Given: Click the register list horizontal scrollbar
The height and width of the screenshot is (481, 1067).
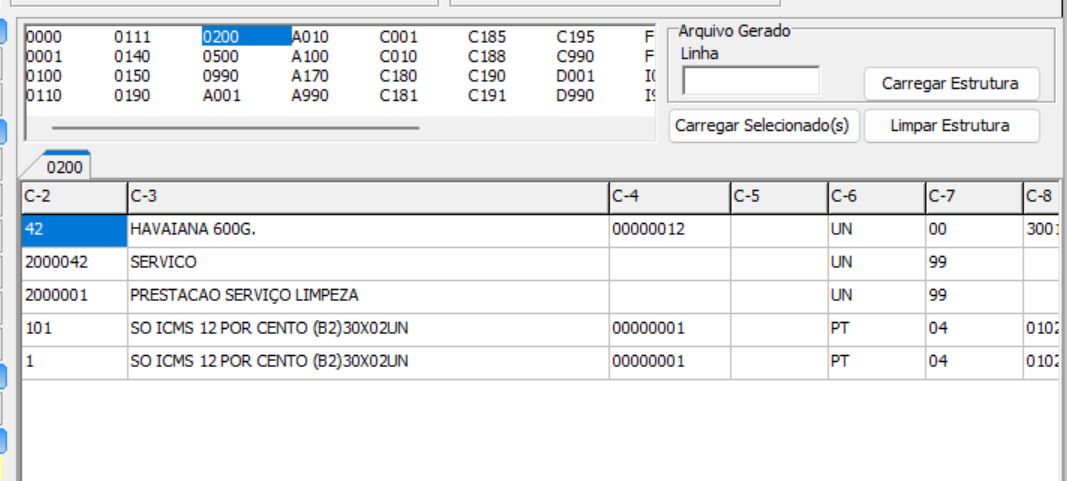Looking at the screenshot, I should click(x=235, y=128).
